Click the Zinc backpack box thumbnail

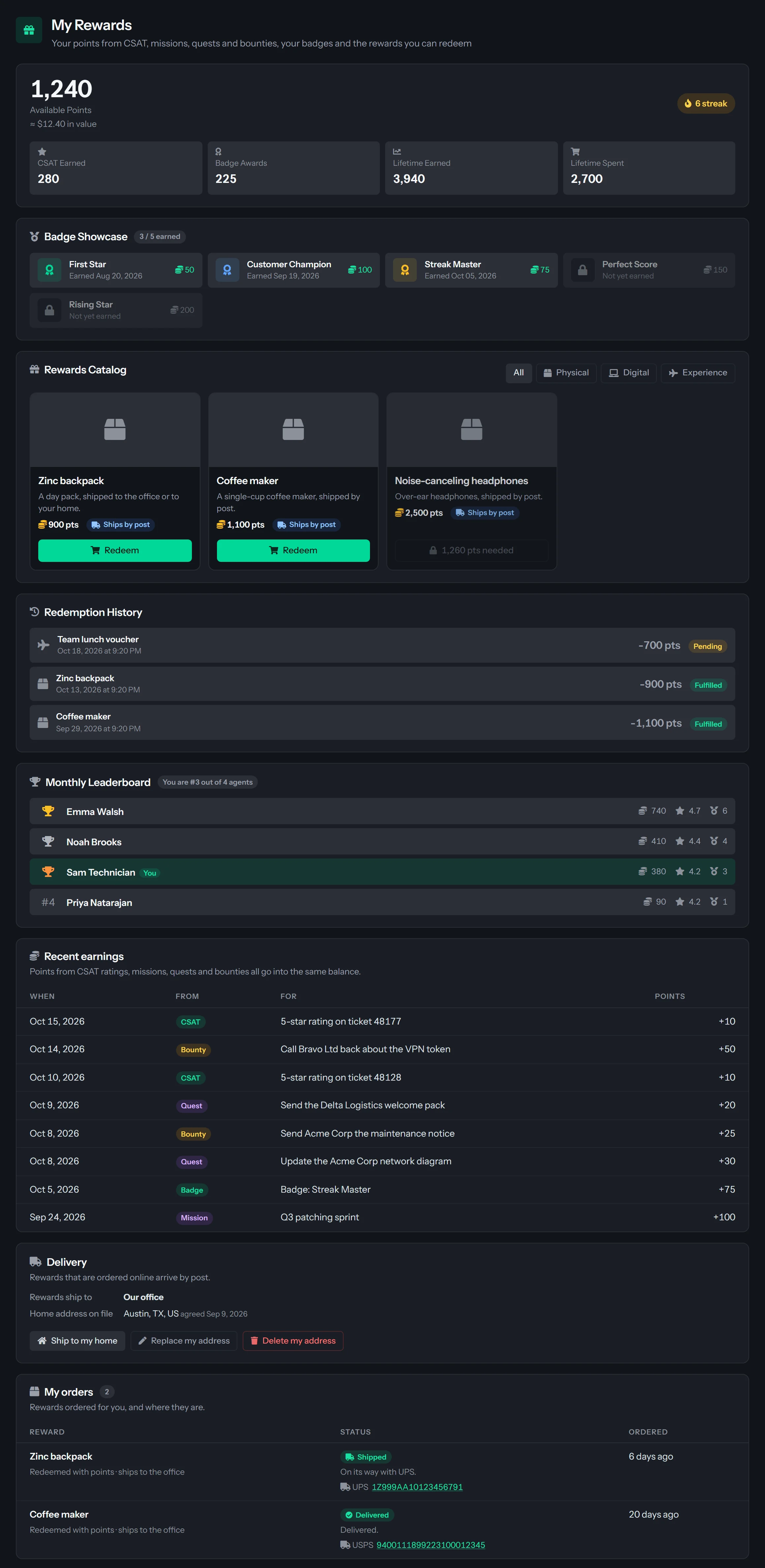pyautogui.click(x=115, y=430)
